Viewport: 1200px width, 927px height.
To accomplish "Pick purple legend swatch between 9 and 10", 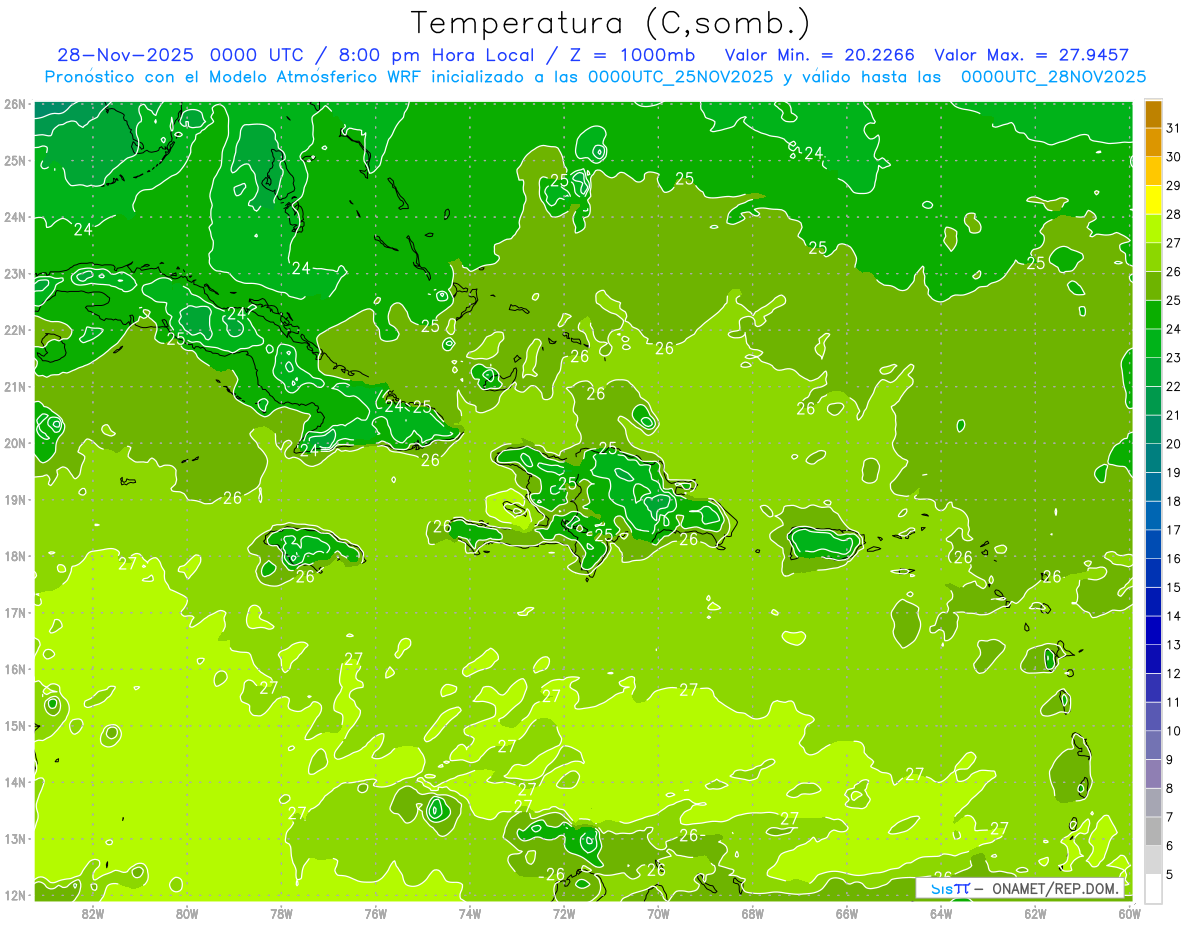I will pyautogui.click(x=1153, y=745).
